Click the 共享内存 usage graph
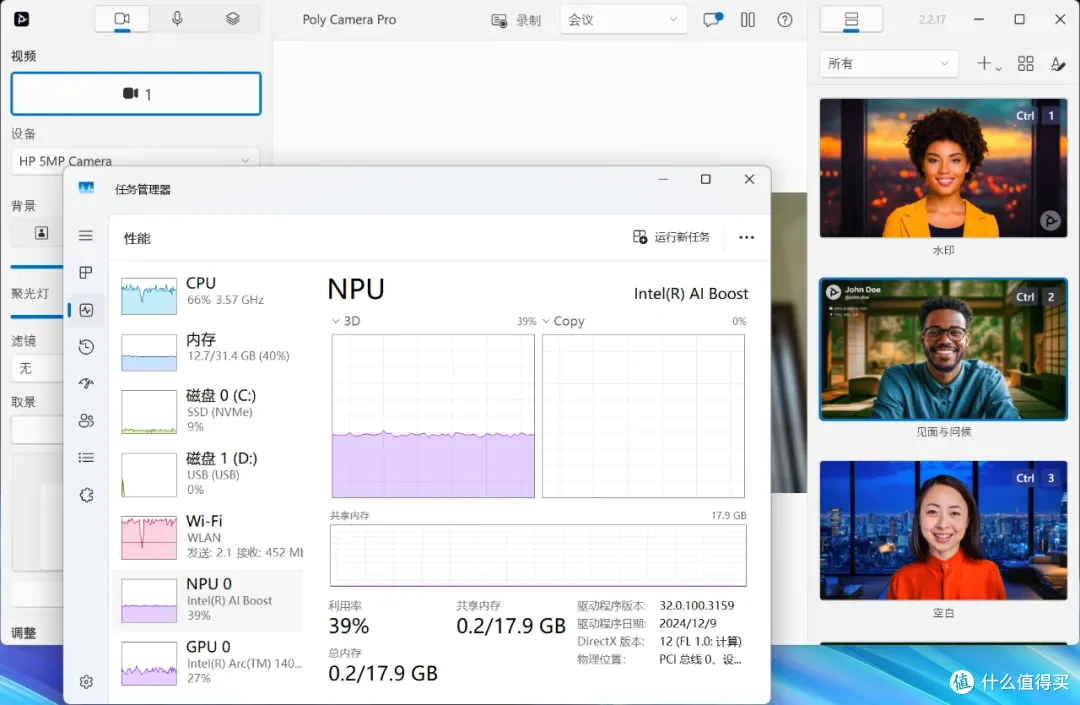Image resolution: width=1080 pixels, height=705 pixels. [x=538, y=555]
